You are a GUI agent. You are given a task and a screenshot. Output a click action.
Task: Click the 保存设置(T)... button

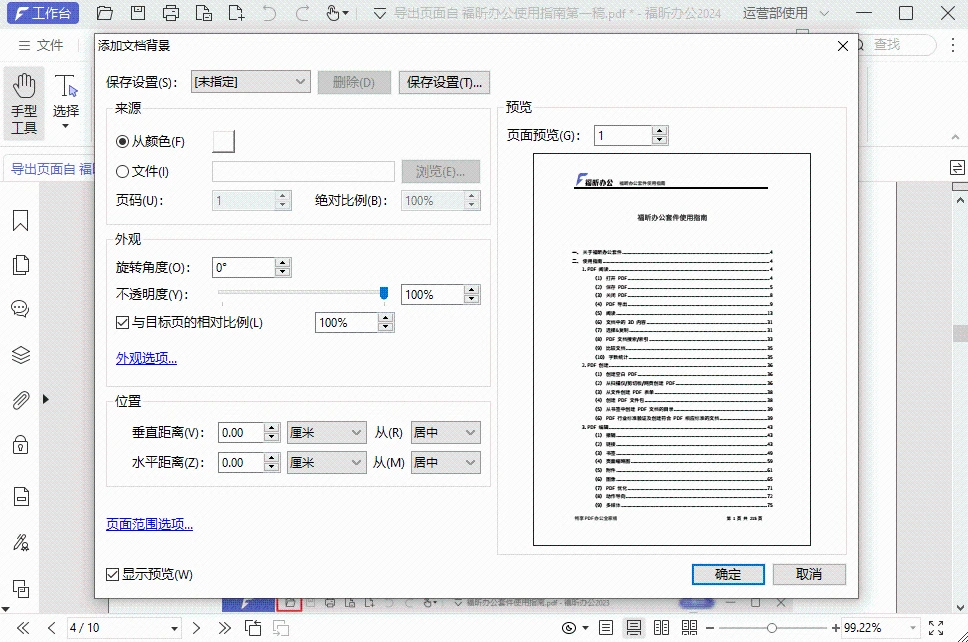[444, 82]
